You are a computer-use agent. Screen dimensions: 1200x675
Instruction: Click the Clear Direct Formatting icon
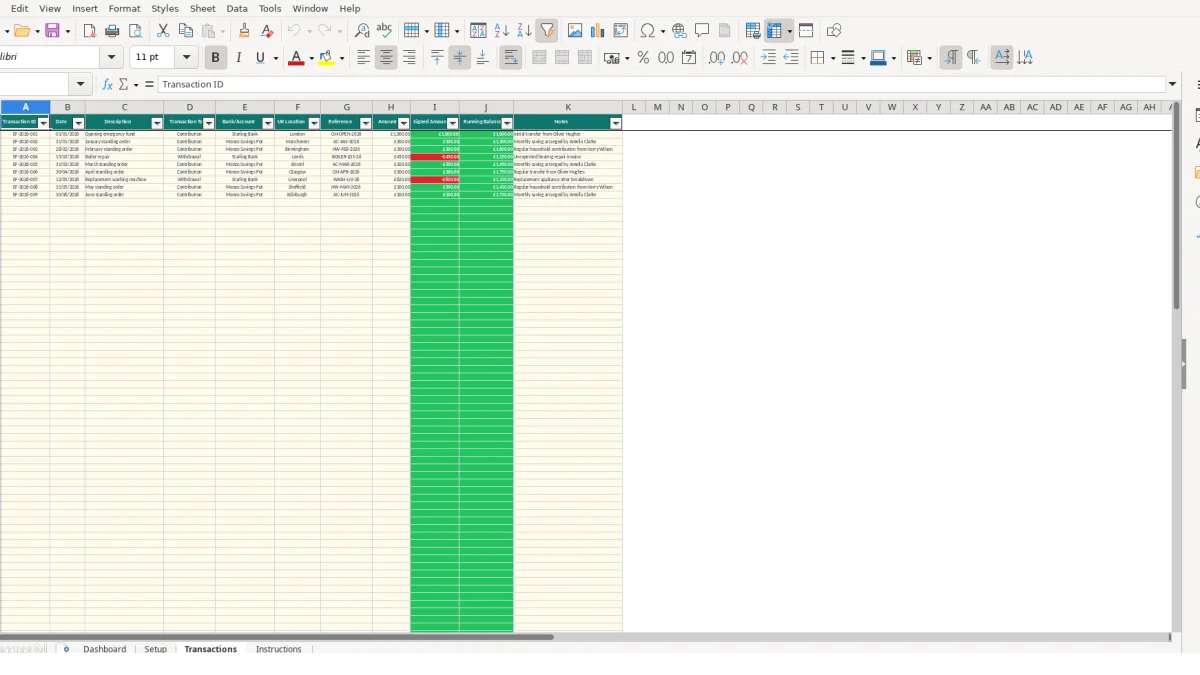point(267,31)
